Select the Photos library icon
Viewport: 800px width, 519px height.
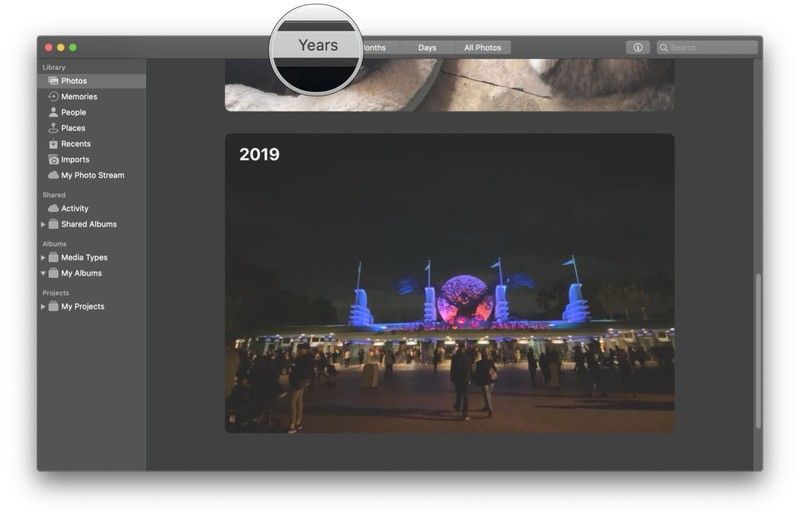(x=53, y=81)
